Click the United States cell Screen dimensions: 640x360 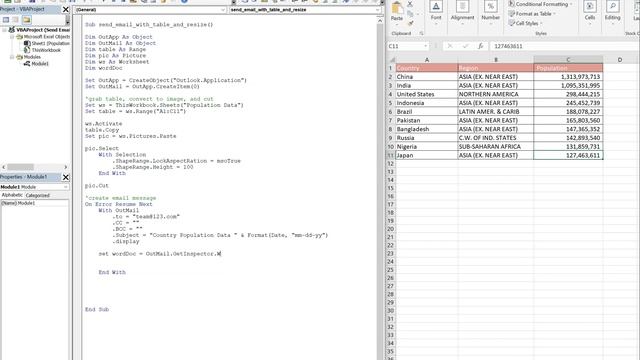point(427,94)
